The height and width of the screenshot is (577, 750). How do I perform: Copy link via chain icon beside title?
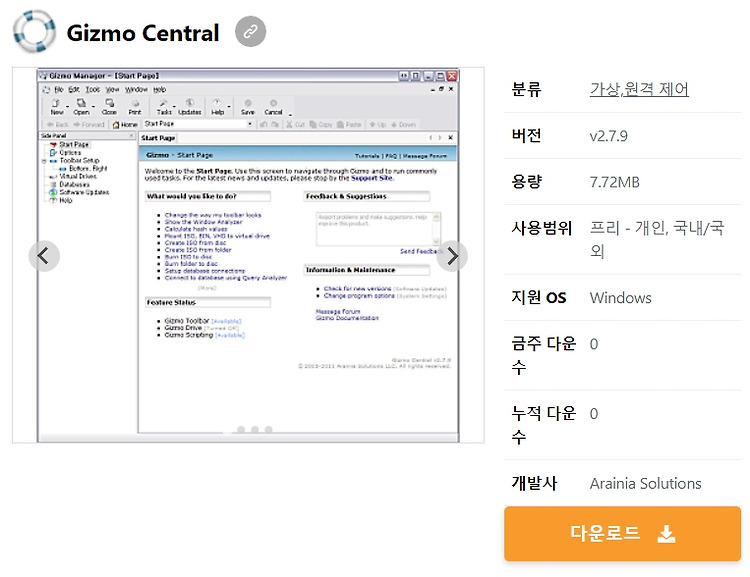click(x=250, y=32)
